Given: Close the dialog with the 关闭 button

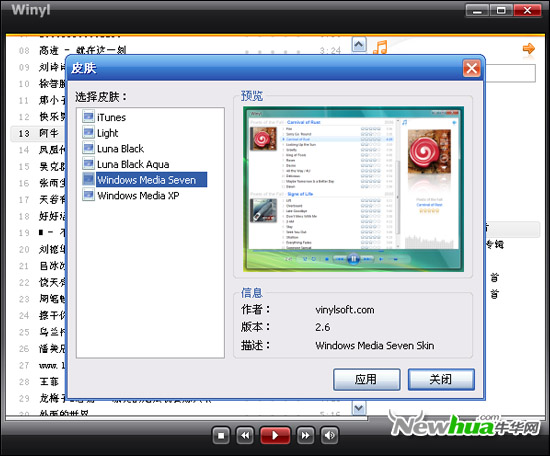Looking at the screenshot, I should point(441,379).
